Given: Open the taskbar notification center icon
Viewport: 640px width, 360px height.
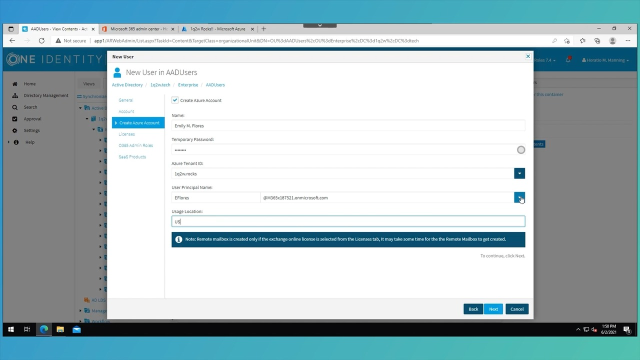Looking at the screenshot, I should point(627,329).
